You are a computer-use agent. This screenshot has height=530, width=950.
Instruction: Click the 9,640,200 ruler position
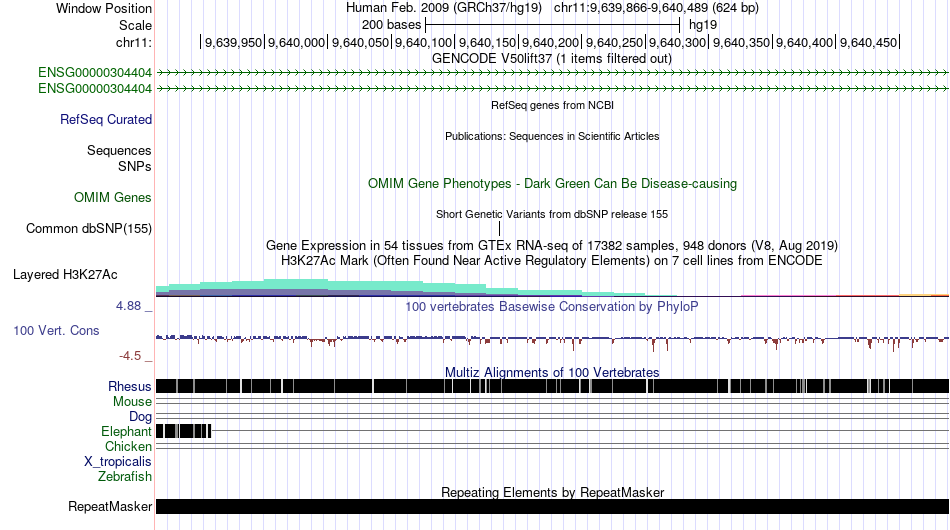pos(550,42)
